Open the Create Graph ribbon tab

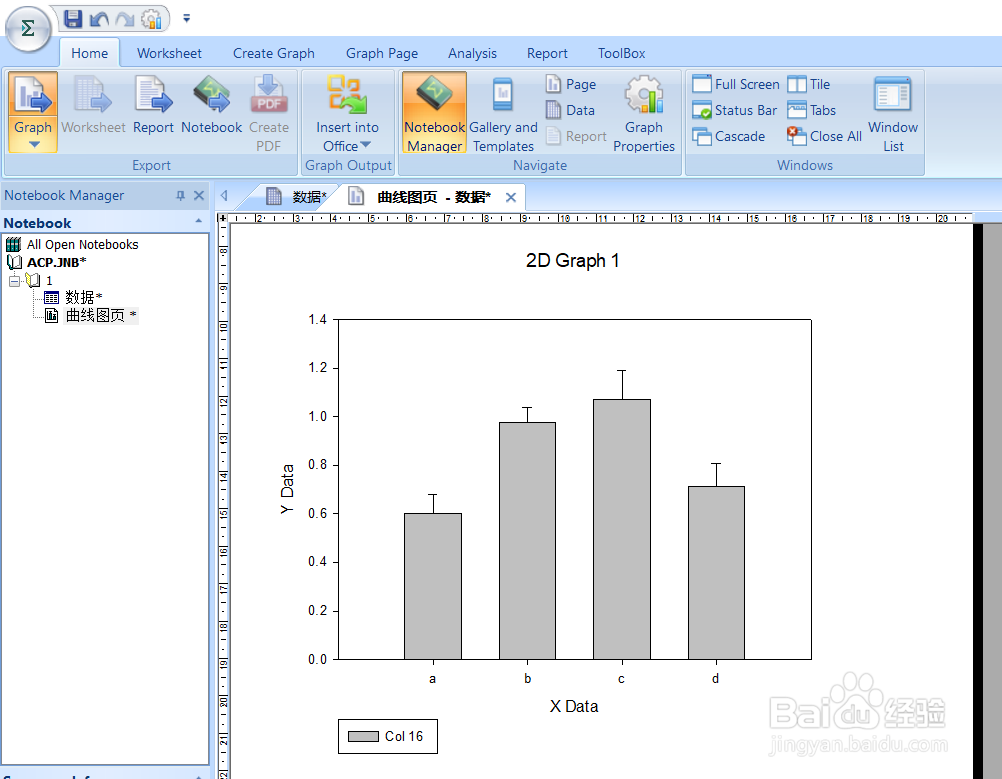click(x=274, y=53)
